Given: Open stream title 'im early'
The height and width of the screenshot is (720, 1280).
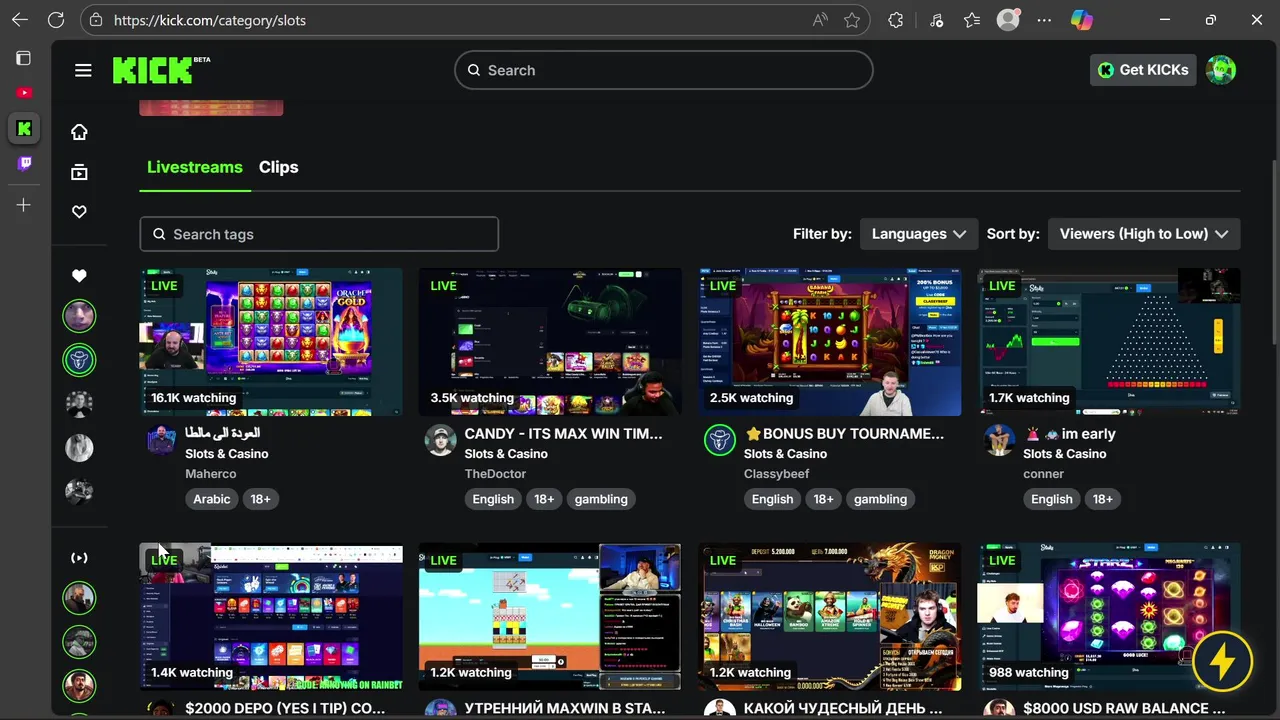Looking at the screenshot, I should pos(1069,434).
